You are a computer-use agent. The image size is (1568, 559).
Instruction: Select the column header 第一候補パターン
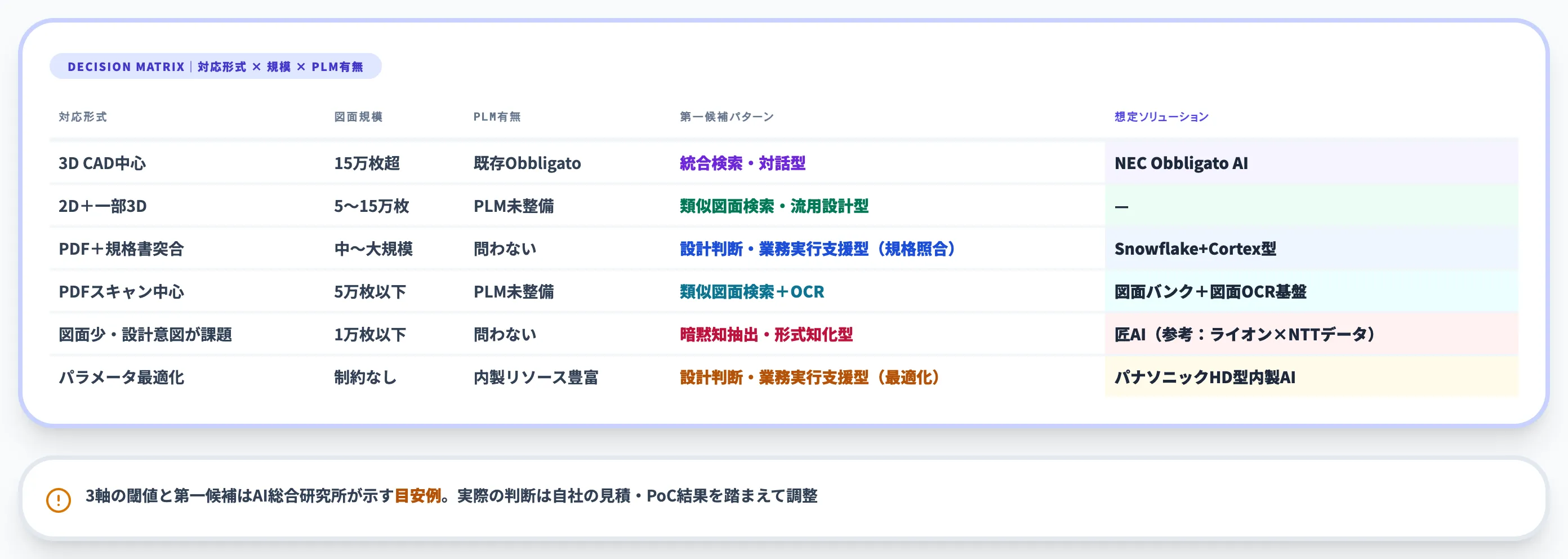pos(727,117)
